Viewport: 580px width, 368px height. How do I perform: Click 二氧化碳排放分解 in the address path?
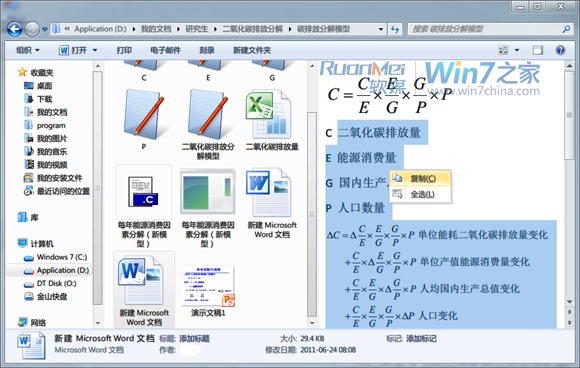pyautogui.click(x=252, y=29)
